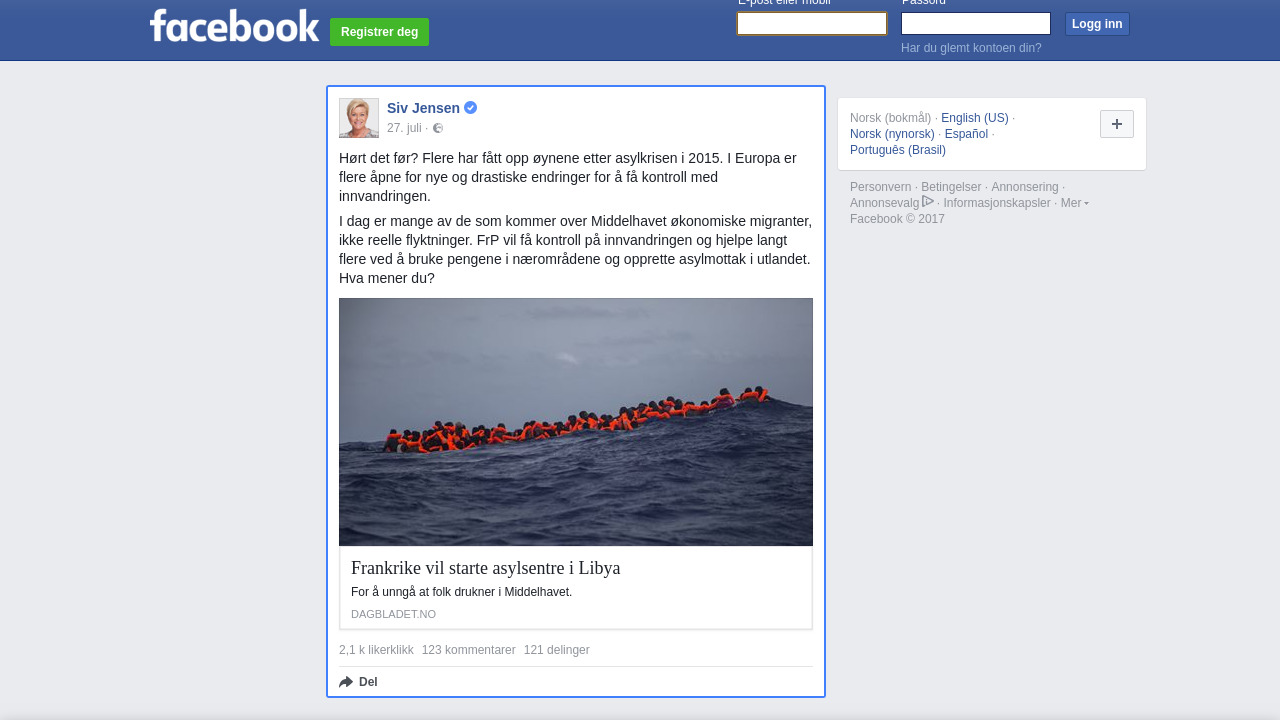
Task: Open the Personvern footer link
Action: point(881,187)
